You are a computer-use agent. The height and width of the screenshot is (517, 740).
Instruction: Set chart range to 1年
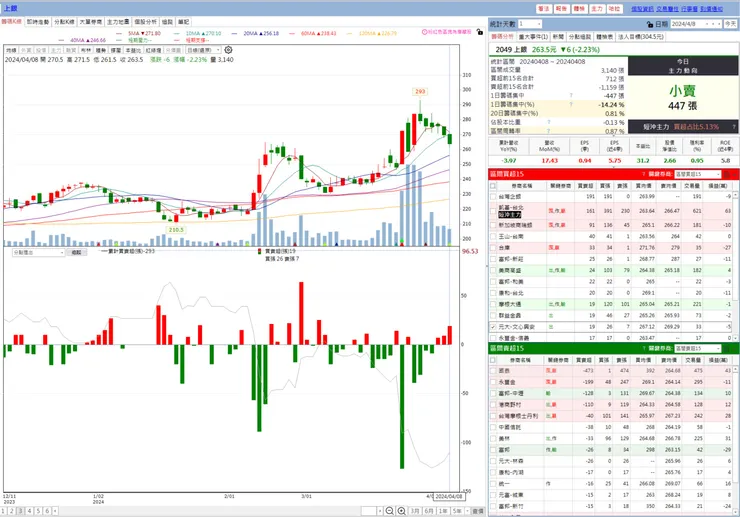point(443,511)
